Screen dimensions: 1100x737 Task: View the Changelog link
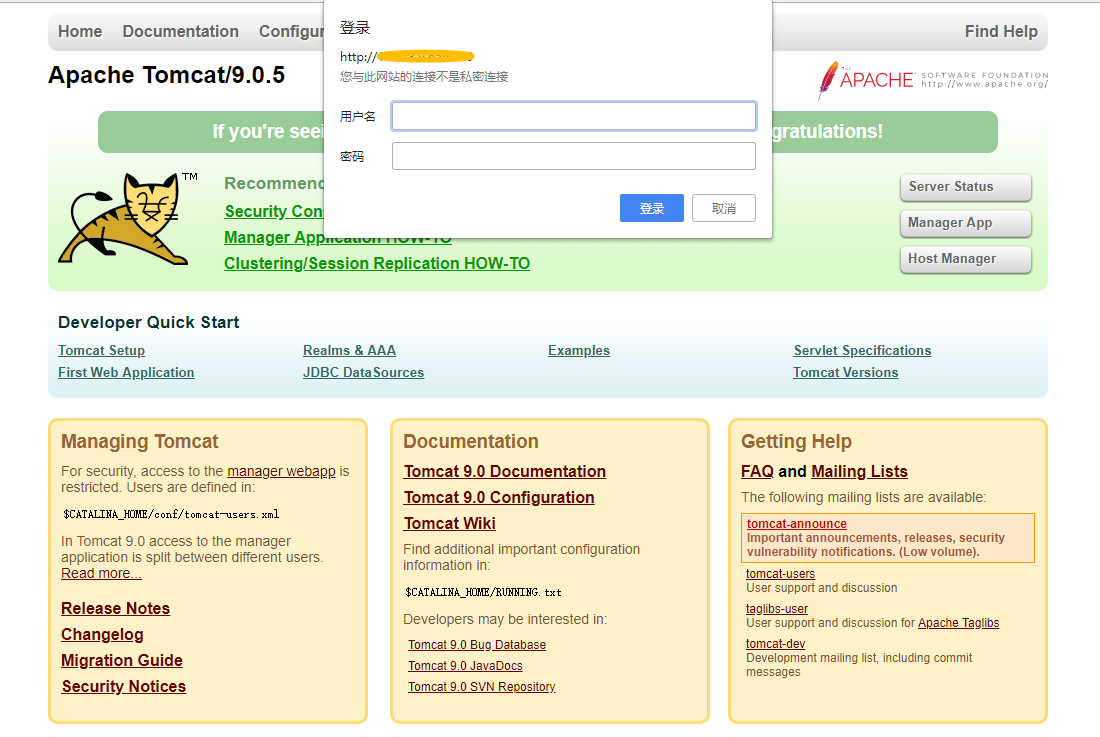102,635
